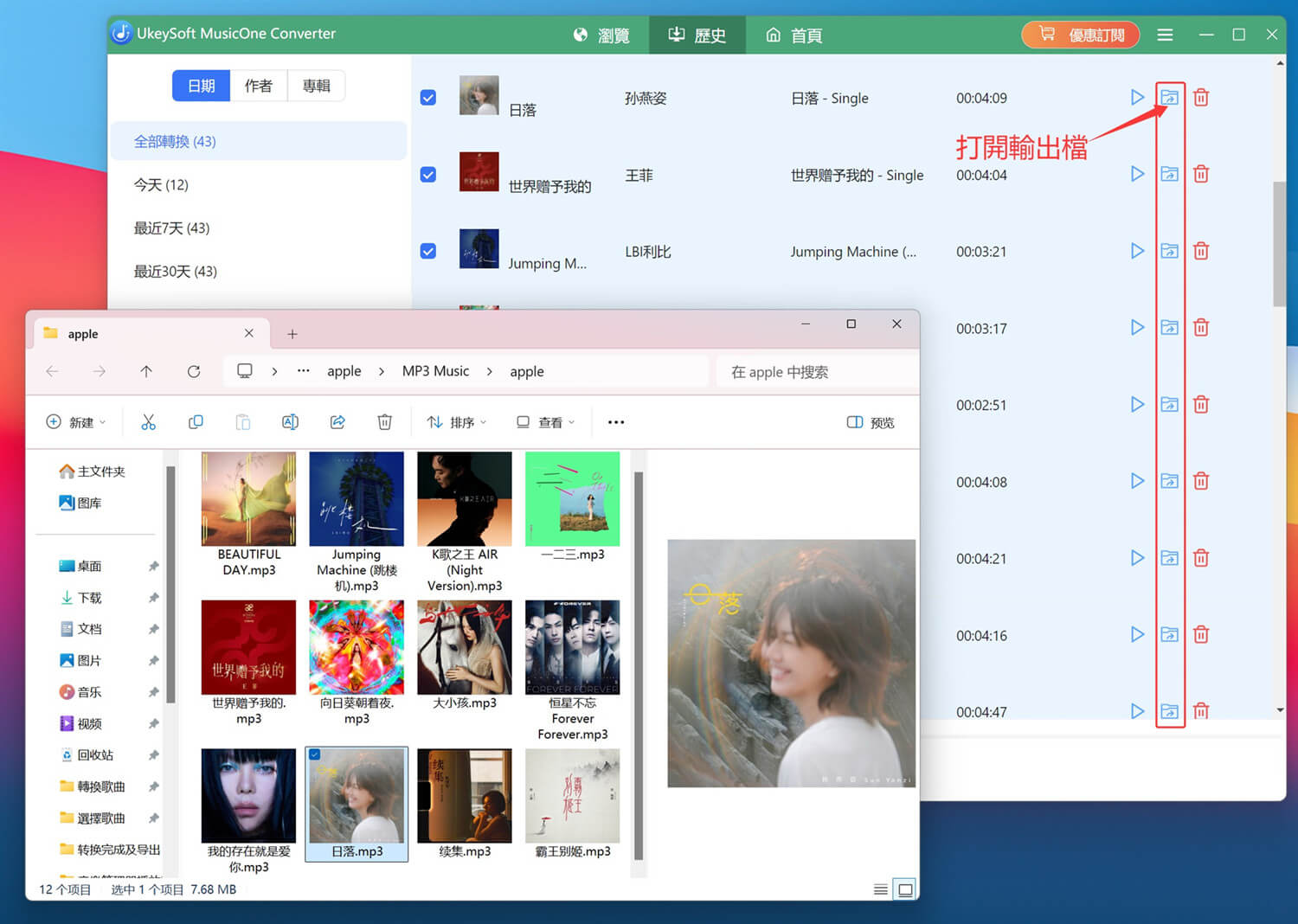Select the 今天 (12) filter
1298x924 pixels.
[161, 185]
